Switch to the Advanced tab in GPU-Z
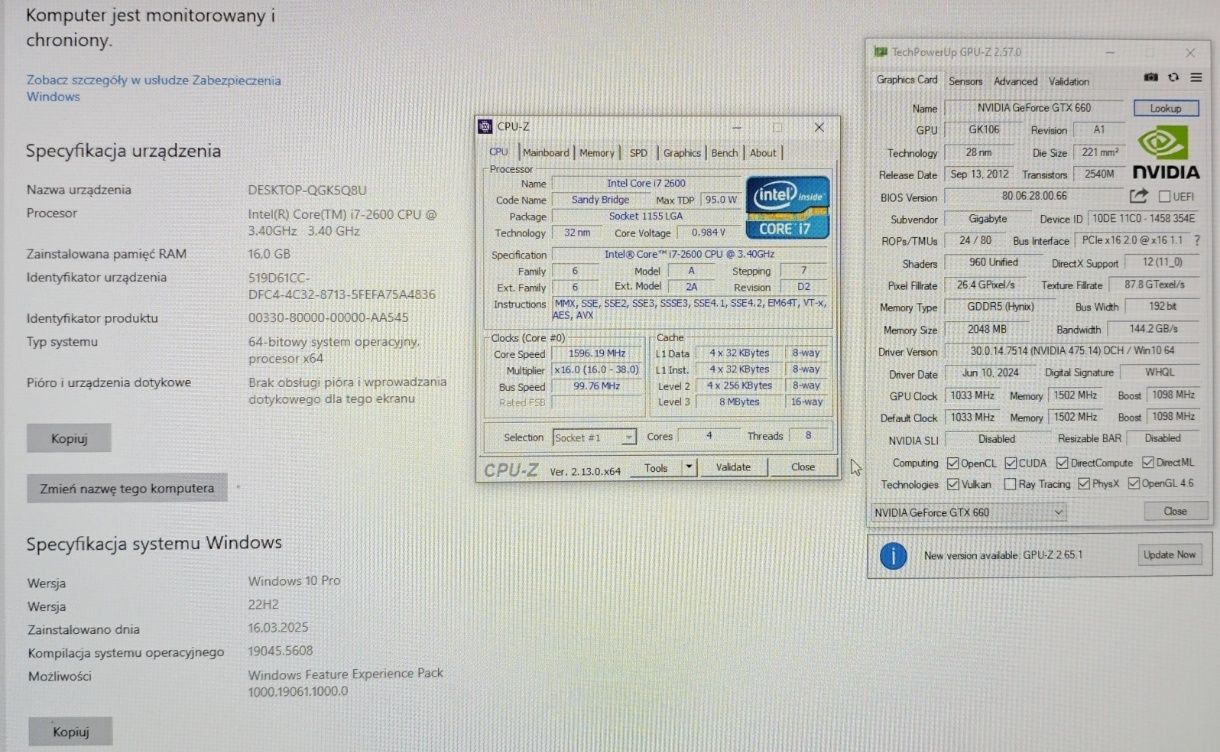This screenshot has height=752, width=1220. [x=1016, y=82]
